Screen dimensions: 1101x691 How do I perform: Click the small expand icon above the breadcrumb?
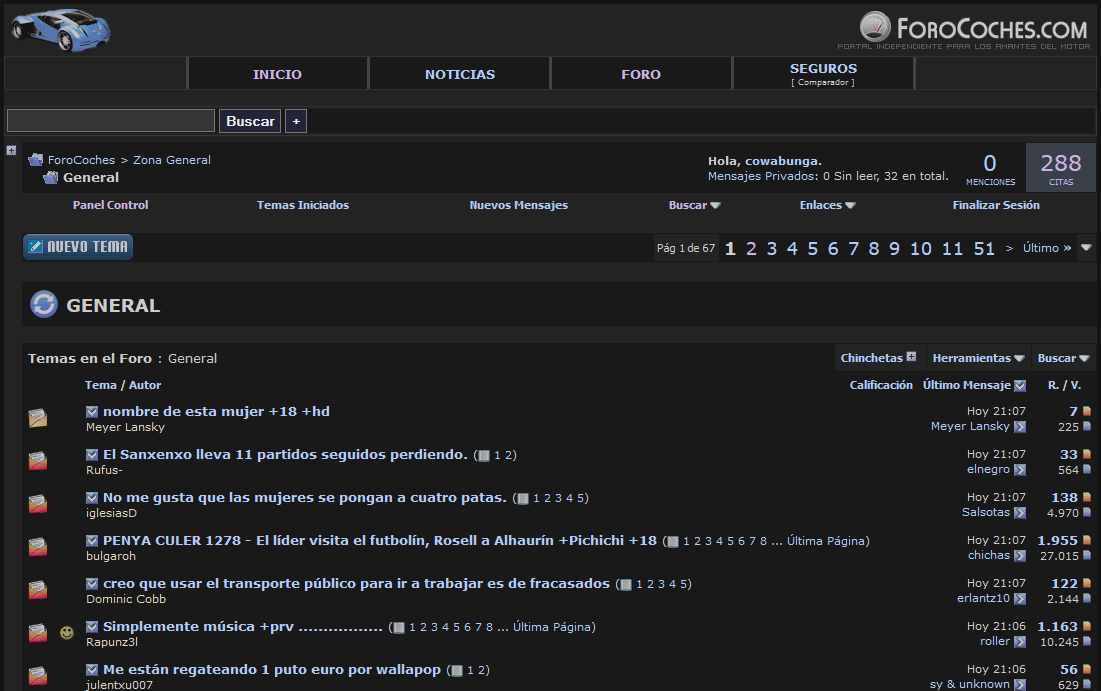11,149
